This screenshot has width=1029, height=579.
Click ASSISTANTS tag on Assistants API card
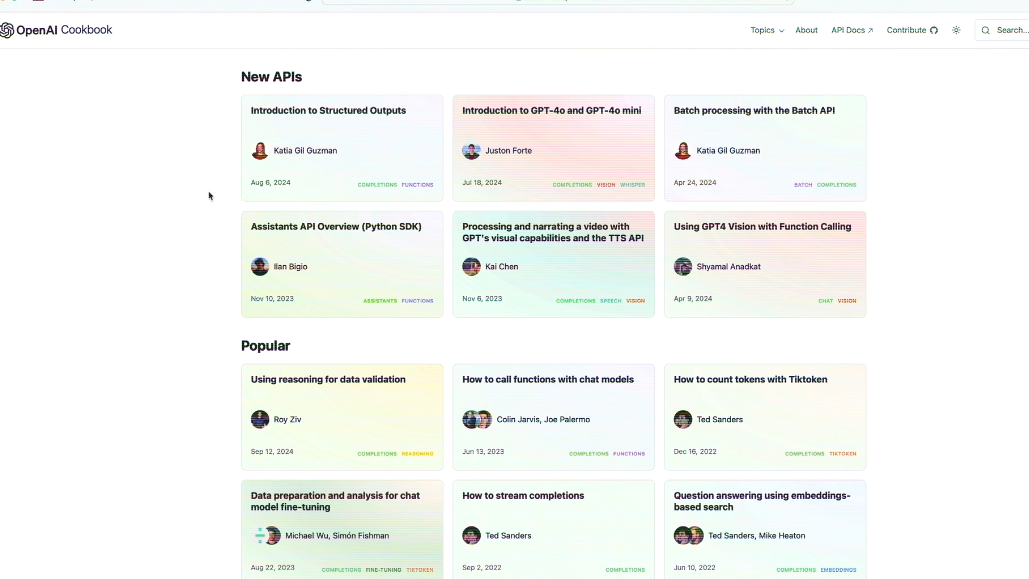point(380,301)
